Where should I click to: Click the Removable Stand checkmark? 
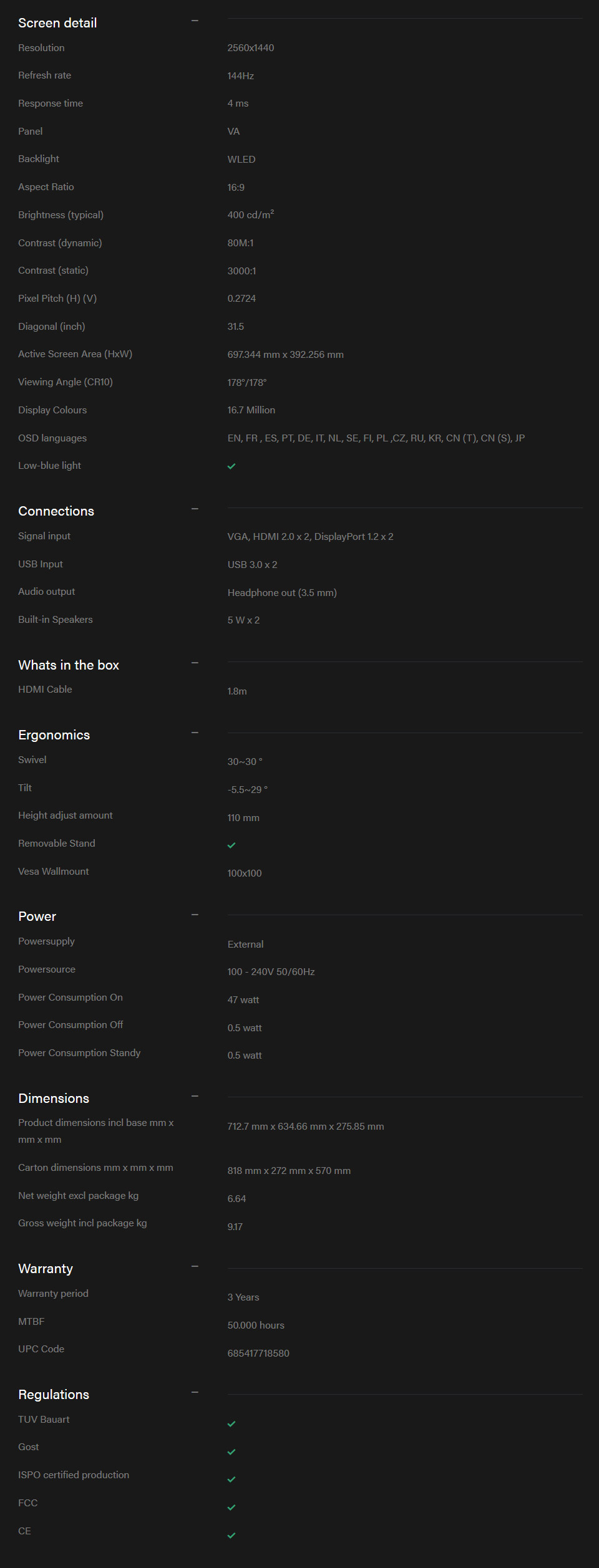tap(231, 845)
